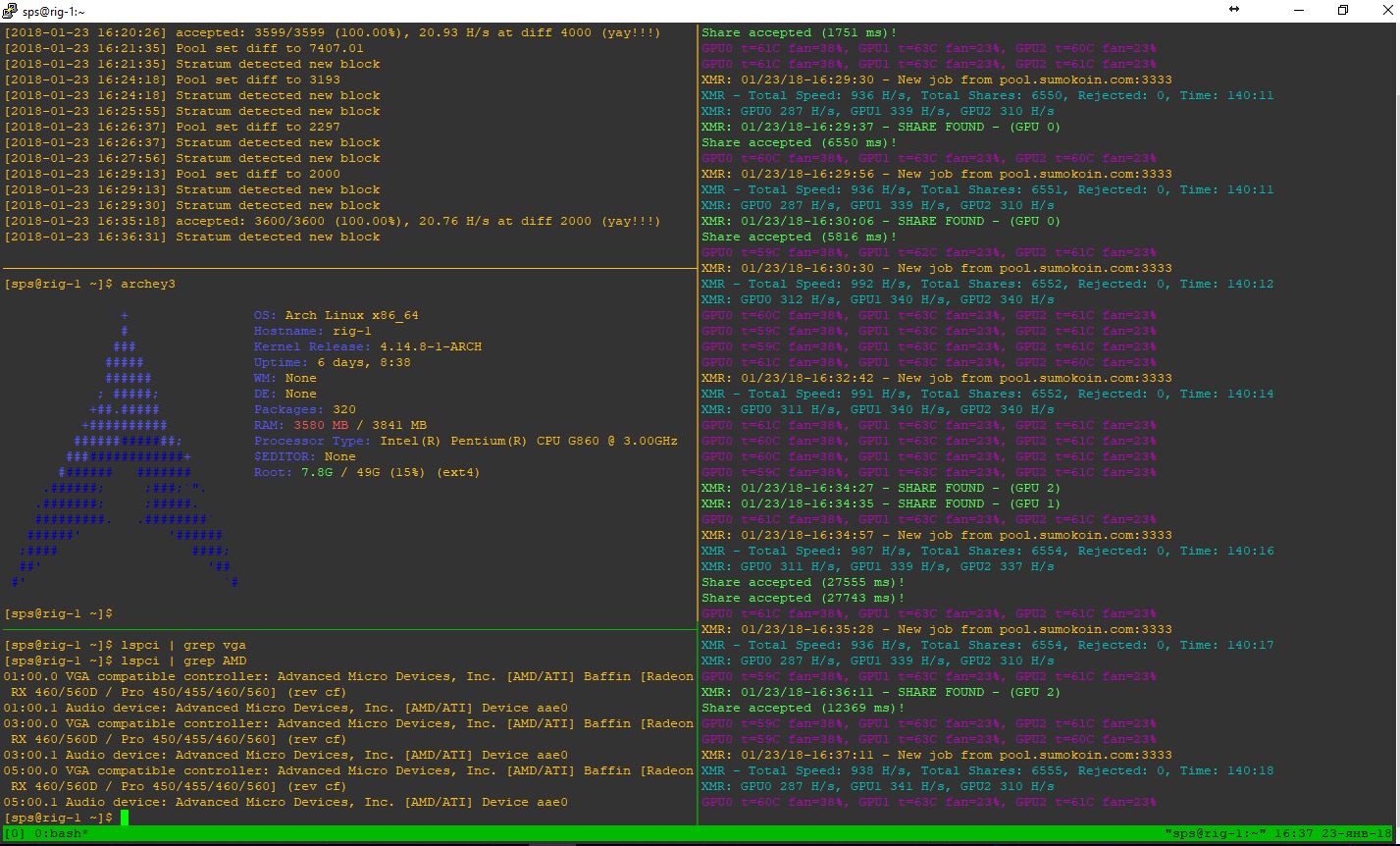Click the 16:29:37 'SHARE FOUND - (GPU 0)' line

881,127
